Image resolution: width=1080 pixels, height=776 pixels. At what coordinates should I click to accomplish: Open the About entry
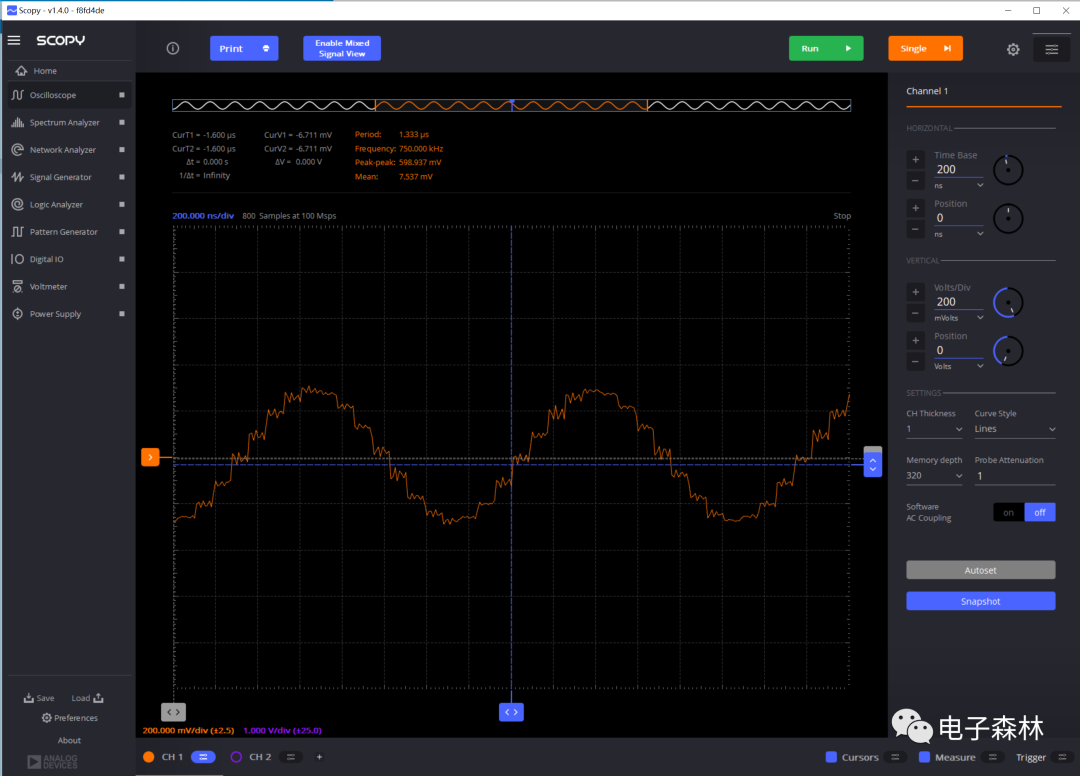pos(69,740)
